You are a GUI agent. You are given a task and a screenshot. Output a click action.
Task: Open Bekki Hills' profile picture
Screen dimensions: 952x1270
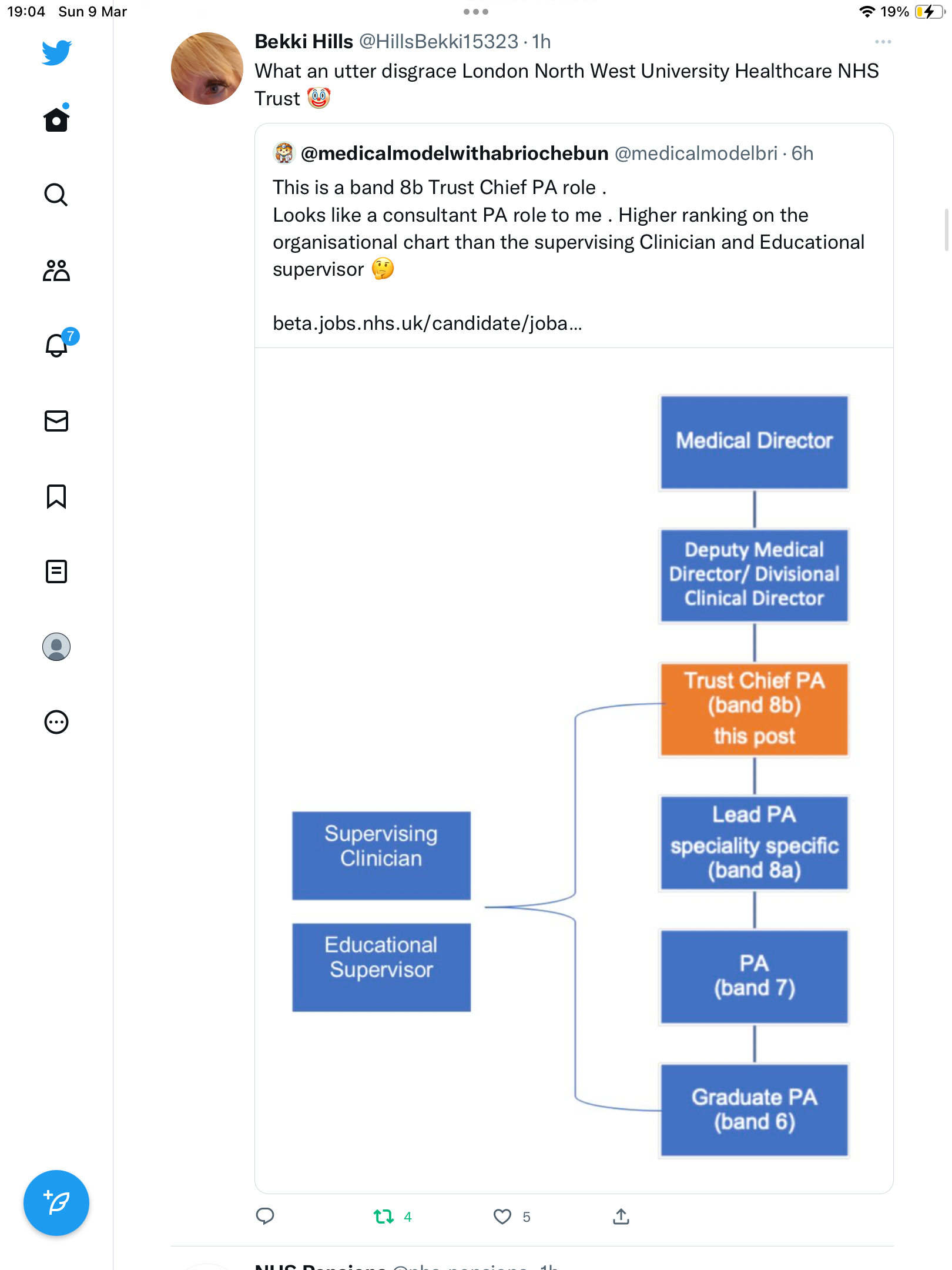pos(207,69)
